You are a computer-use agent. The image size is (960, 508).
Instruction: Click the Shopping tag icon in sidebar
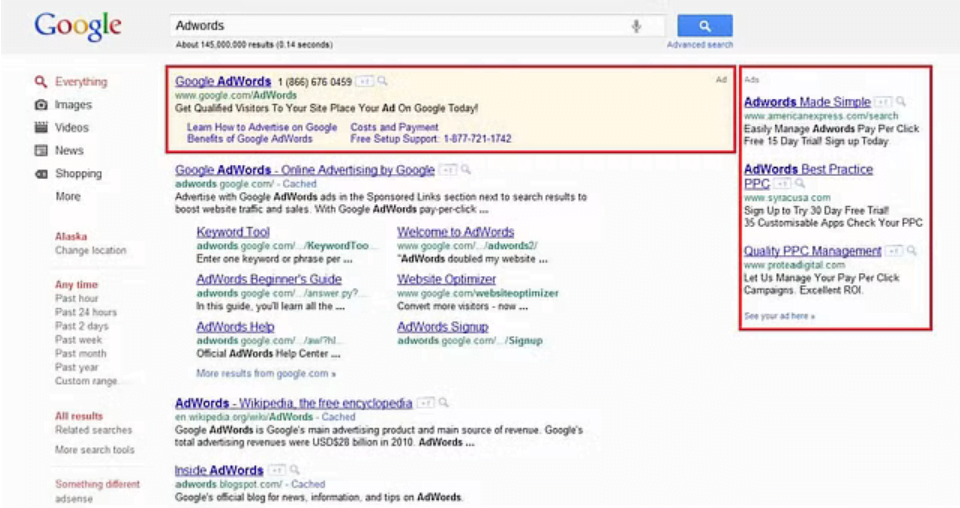(41, 174)
